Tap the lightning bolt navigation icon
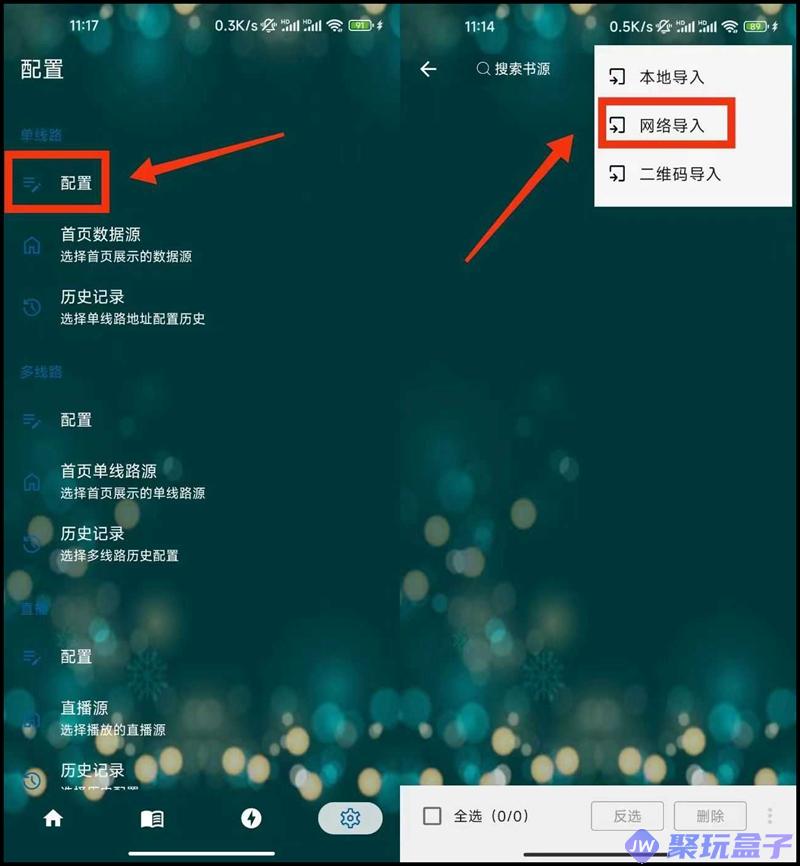800x866 pixels. point(251,818)
